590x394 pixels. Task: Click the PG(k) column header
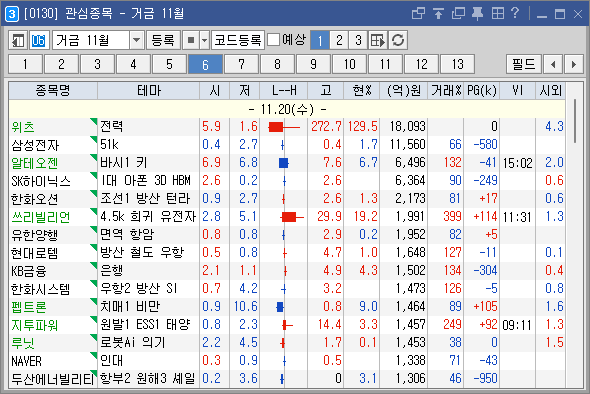pos(482,91)
